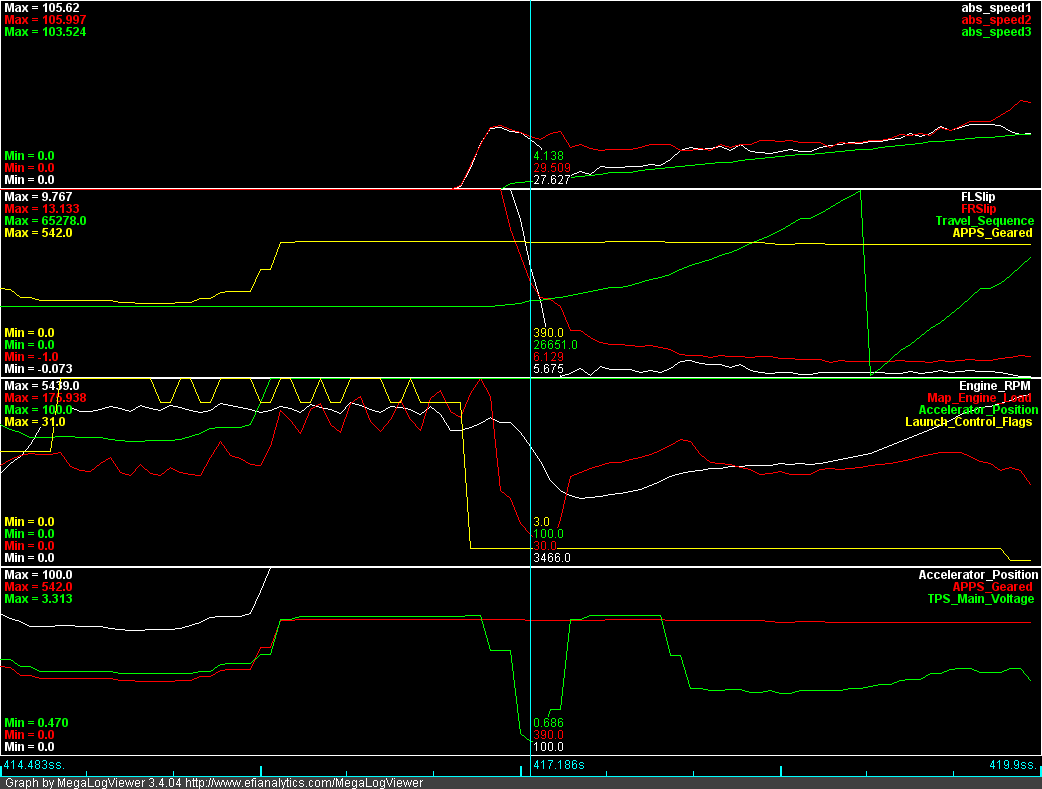1042x789 pixels.
Task: Click the green Accelerator_Position legend label
Action: 977,410
